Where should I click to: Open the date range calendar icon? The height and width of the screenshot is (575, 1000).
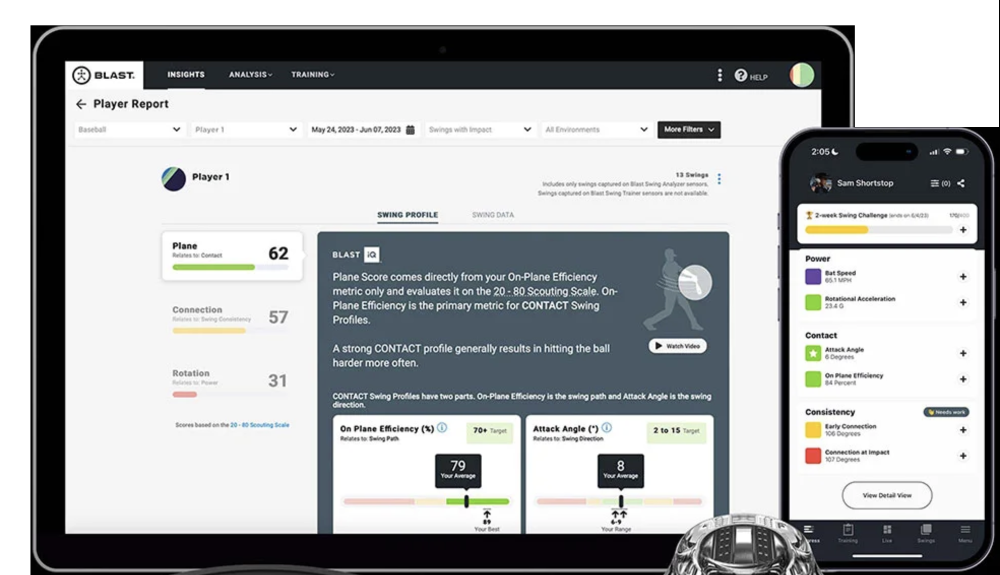(x=410, y=129)
